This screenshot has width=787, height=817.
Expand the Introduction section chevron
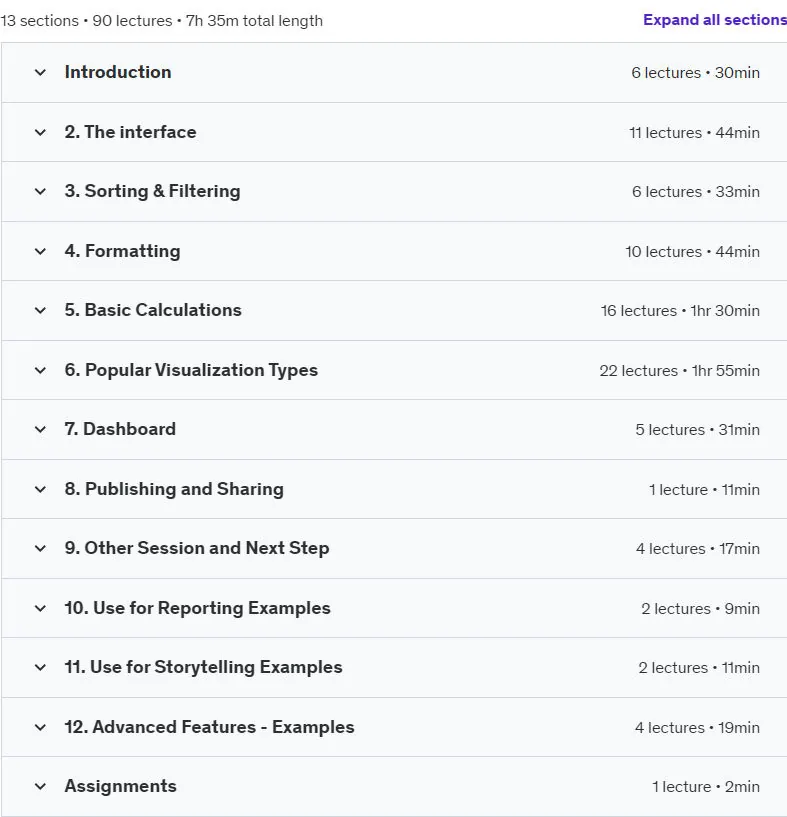(x=40, y=72)
